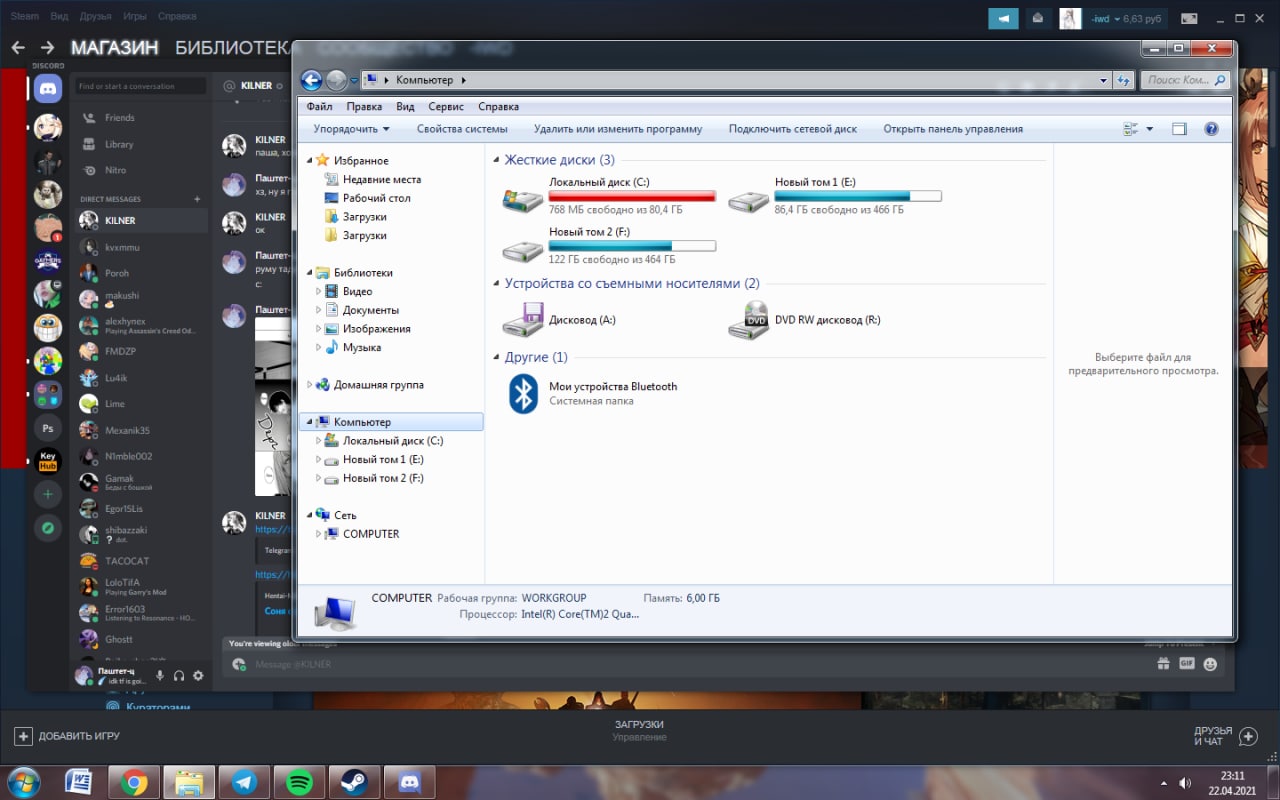Open the emoji picker in Discord
Screen dimensions: 1280x800
(1211, 663)
